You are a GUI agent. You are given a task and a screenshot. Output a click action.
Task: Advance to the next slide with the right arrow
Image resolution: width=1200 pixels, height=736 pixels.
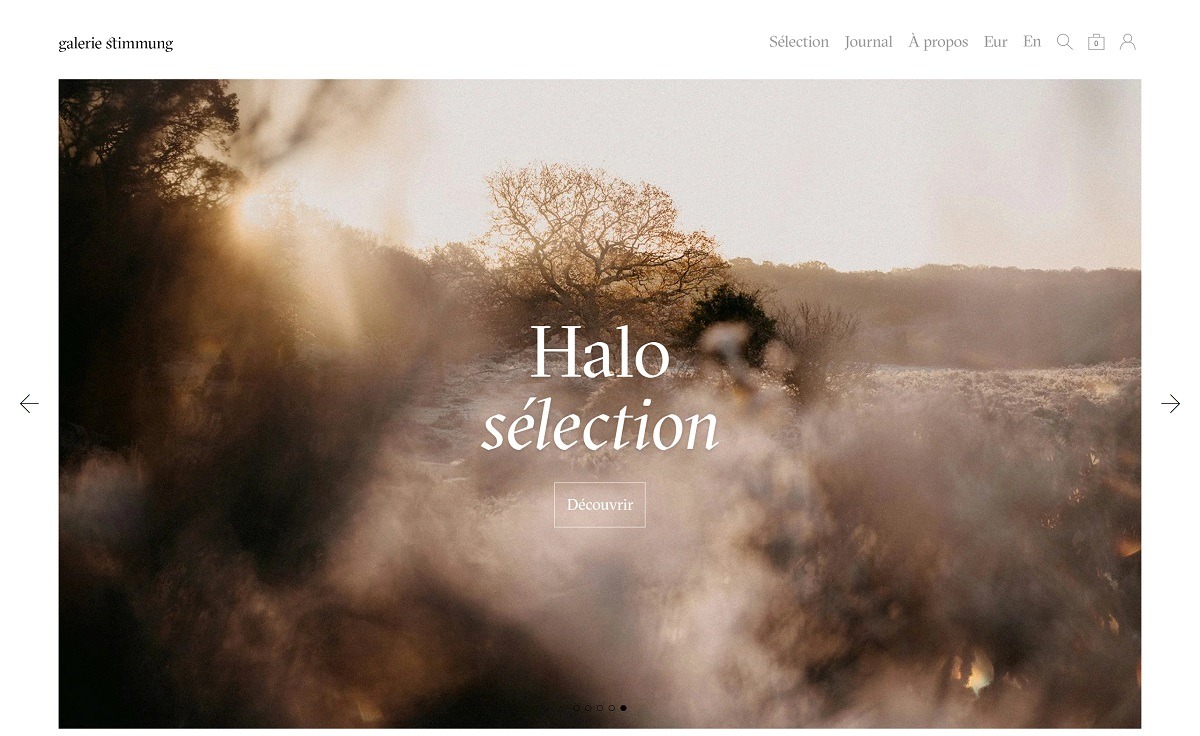tap(1171, 404)
